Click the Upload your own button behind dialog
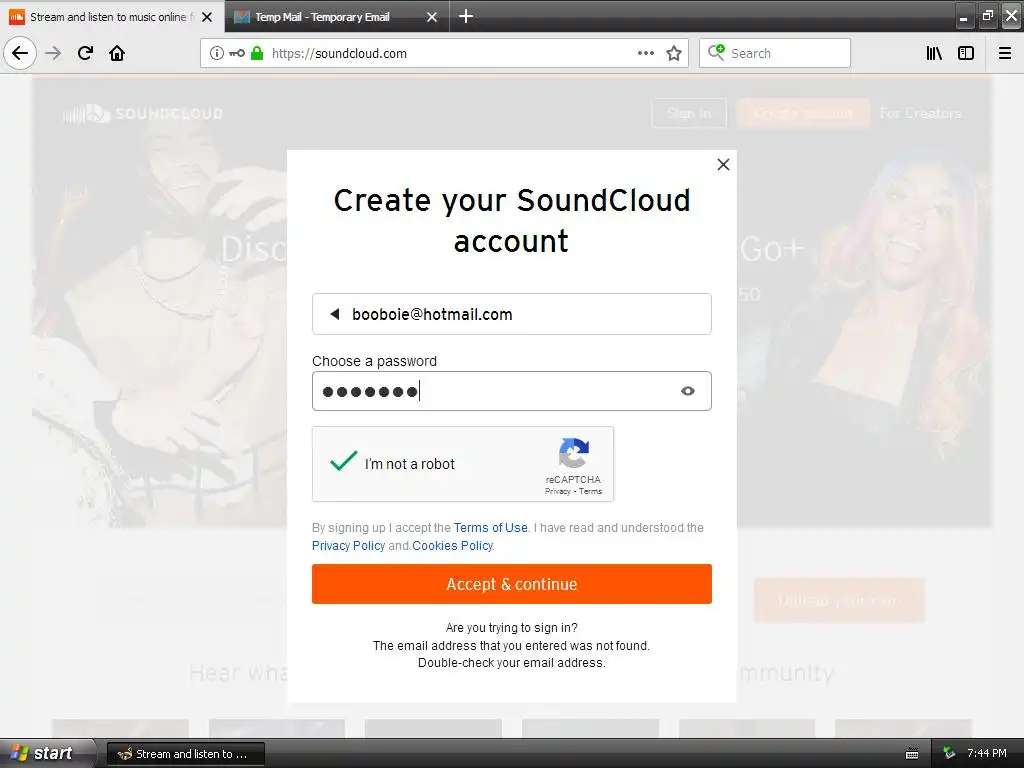Viewport: 1024px width, 768px height. tap(839, 600)
